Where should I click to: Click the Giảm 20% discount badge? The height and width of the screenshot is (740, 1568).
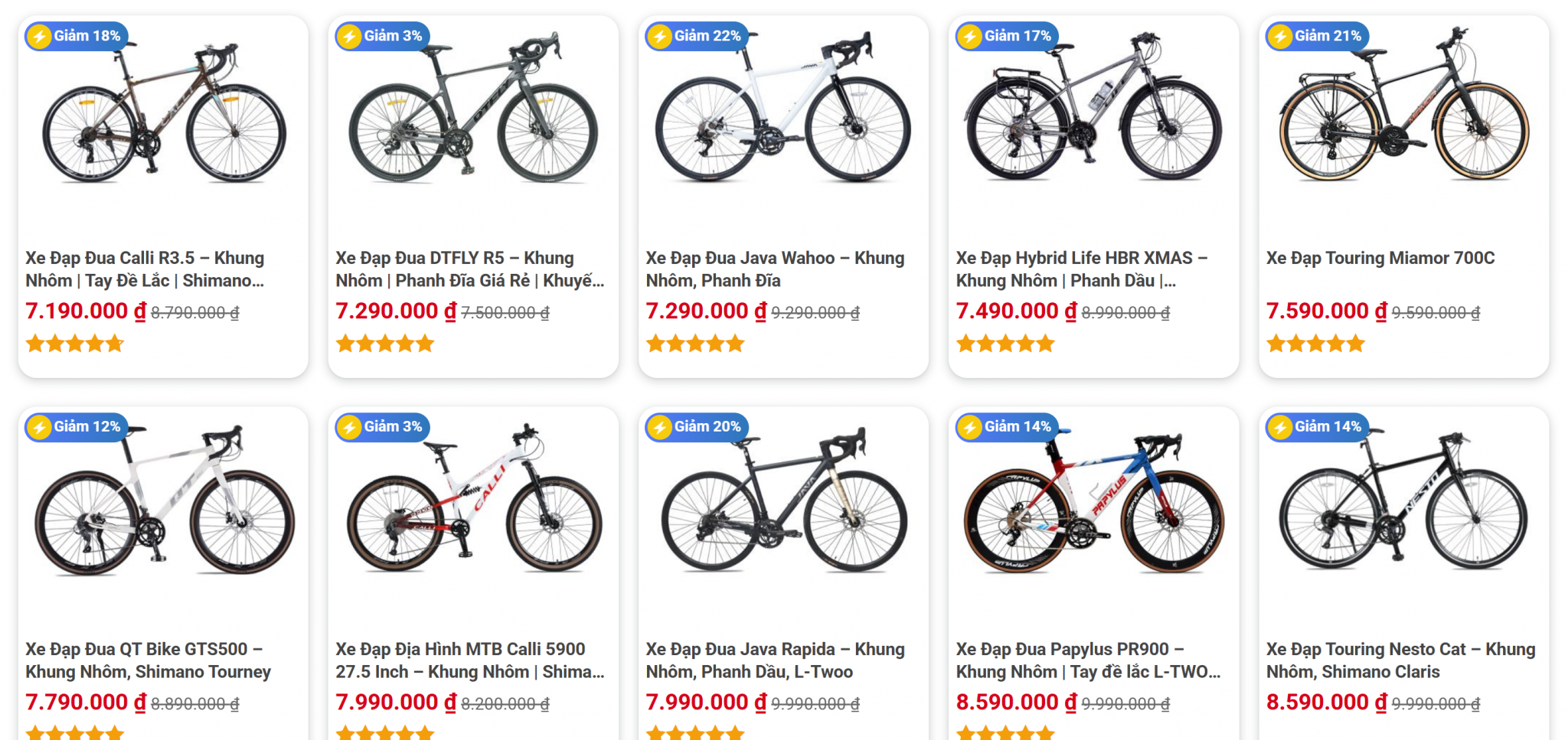(x=696, y=427)
